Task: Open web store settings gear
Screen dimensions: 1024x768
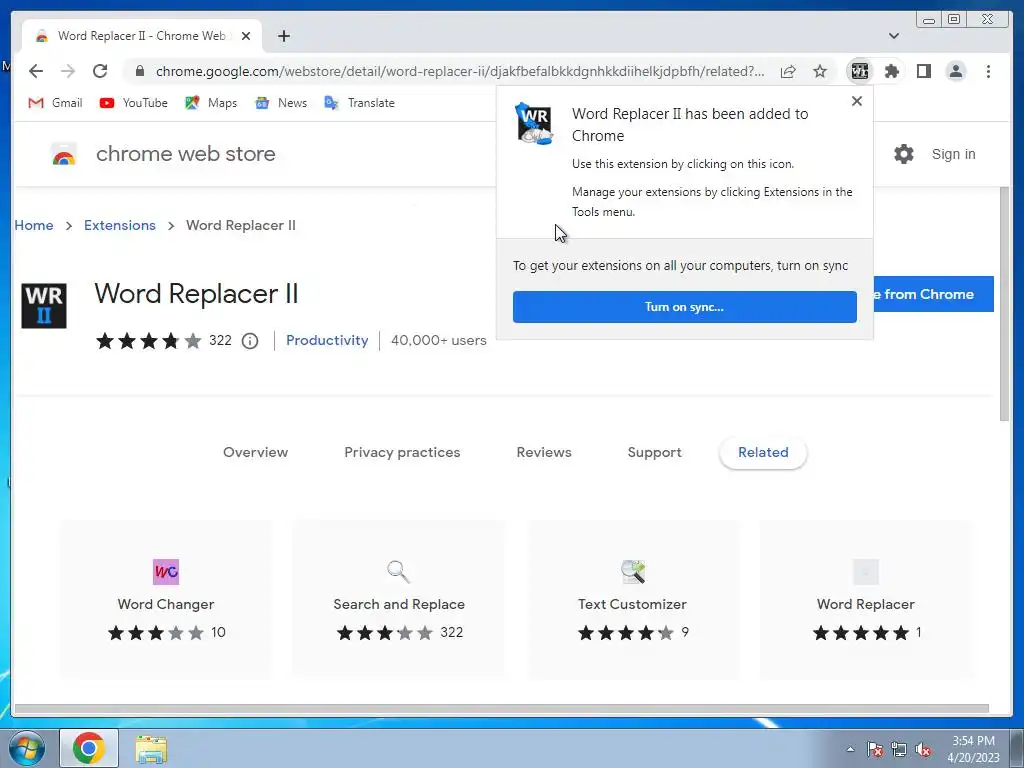Action: 904,154
